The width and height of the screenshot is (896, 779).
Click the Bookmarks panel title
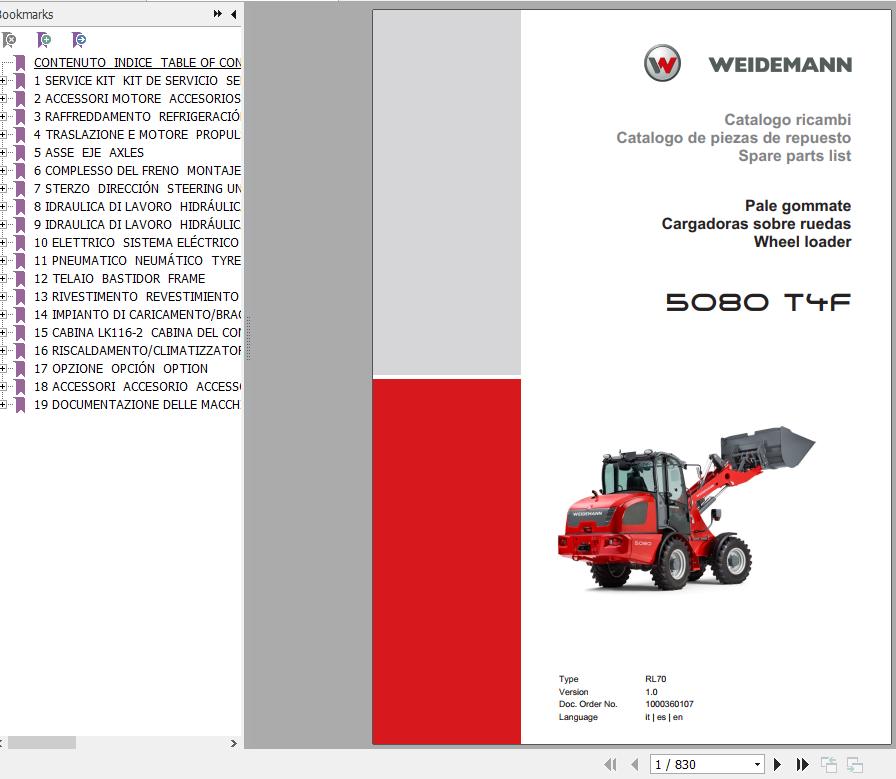tap(26, 14)
